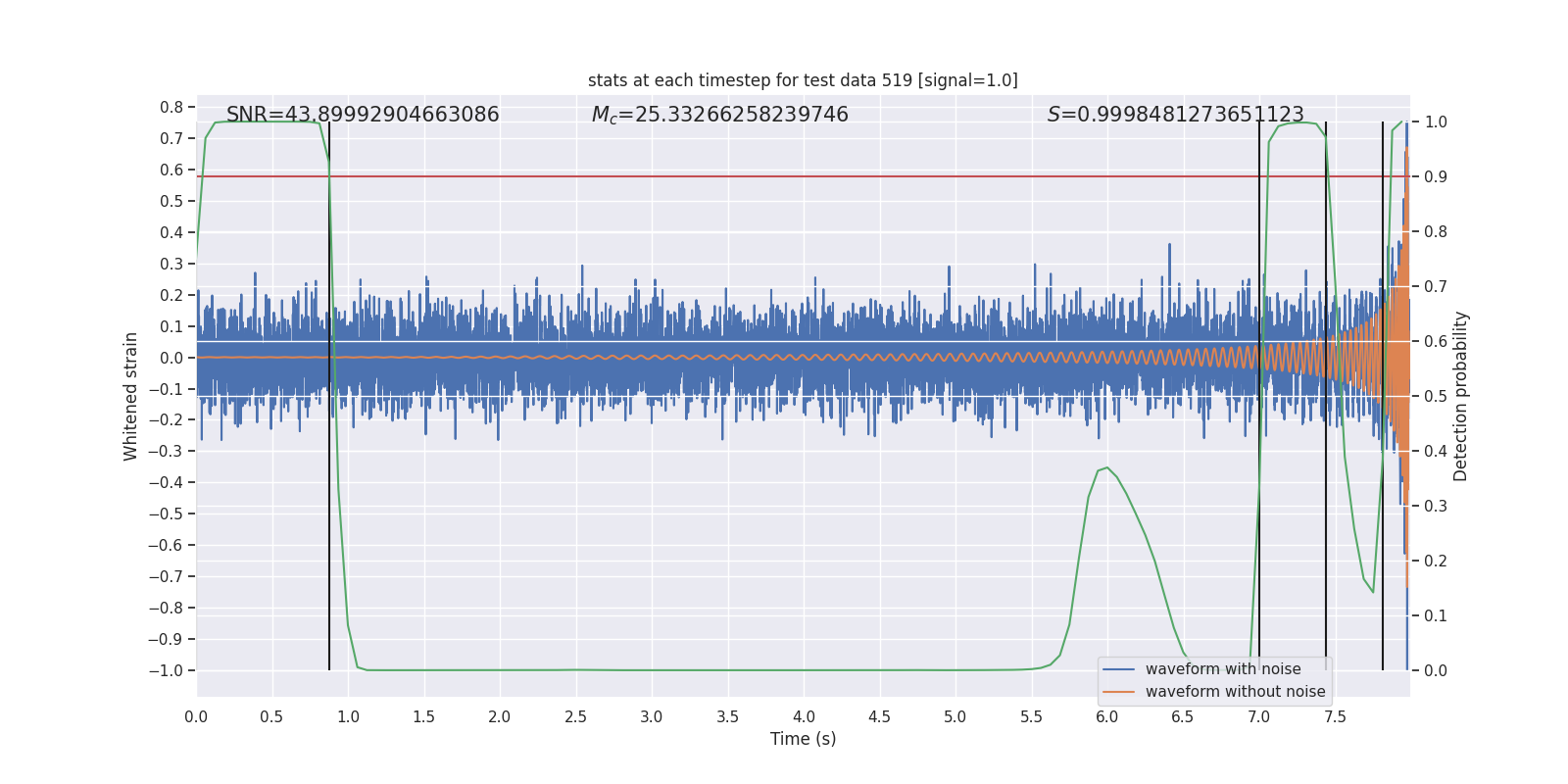The width and height of the screenshot is (1568, 784).
Task: Click the "Detection probability" right axis label
Action: tap(1460, 396)
